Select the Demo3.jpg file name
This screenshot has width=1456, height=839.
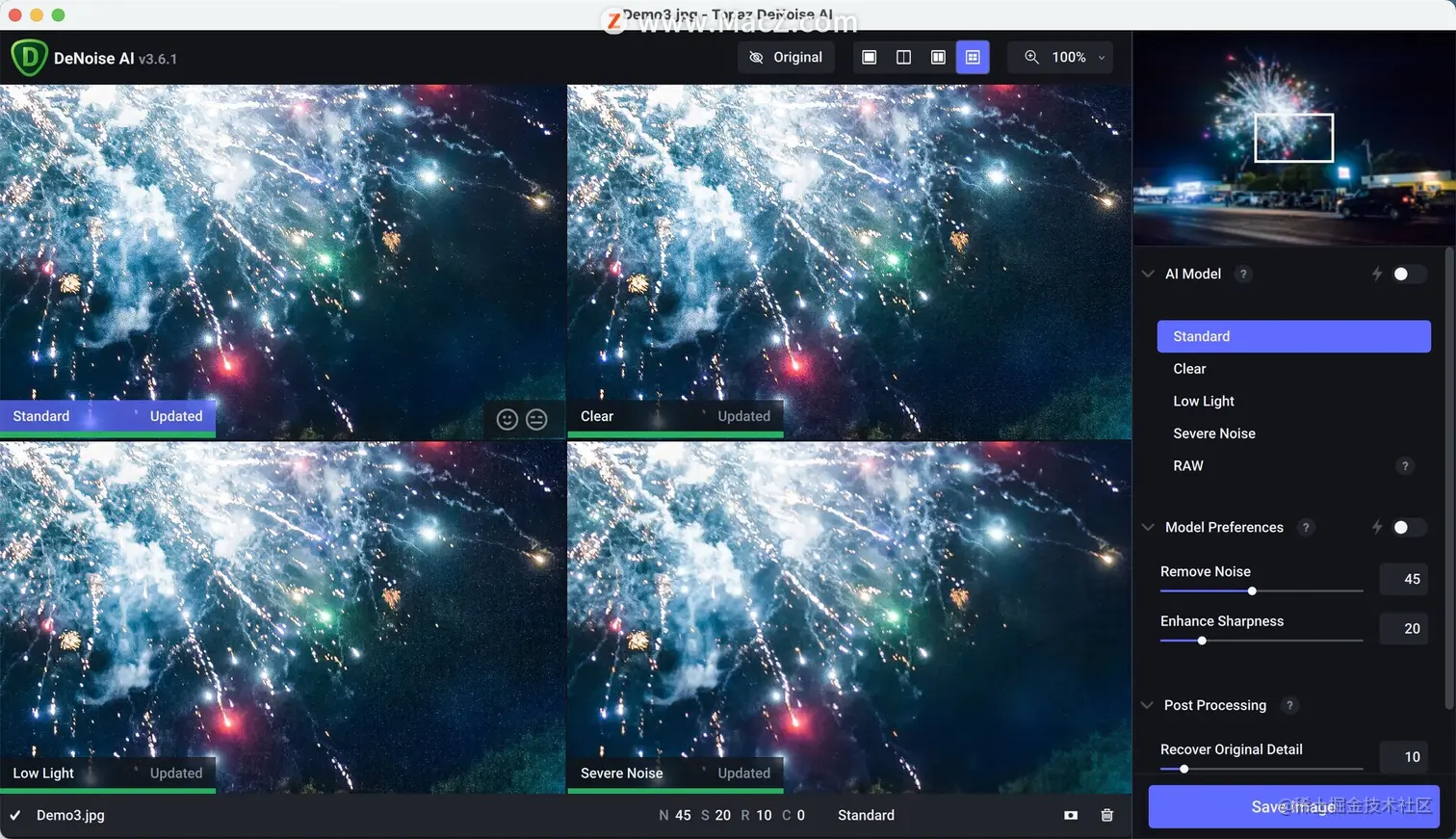70,815
